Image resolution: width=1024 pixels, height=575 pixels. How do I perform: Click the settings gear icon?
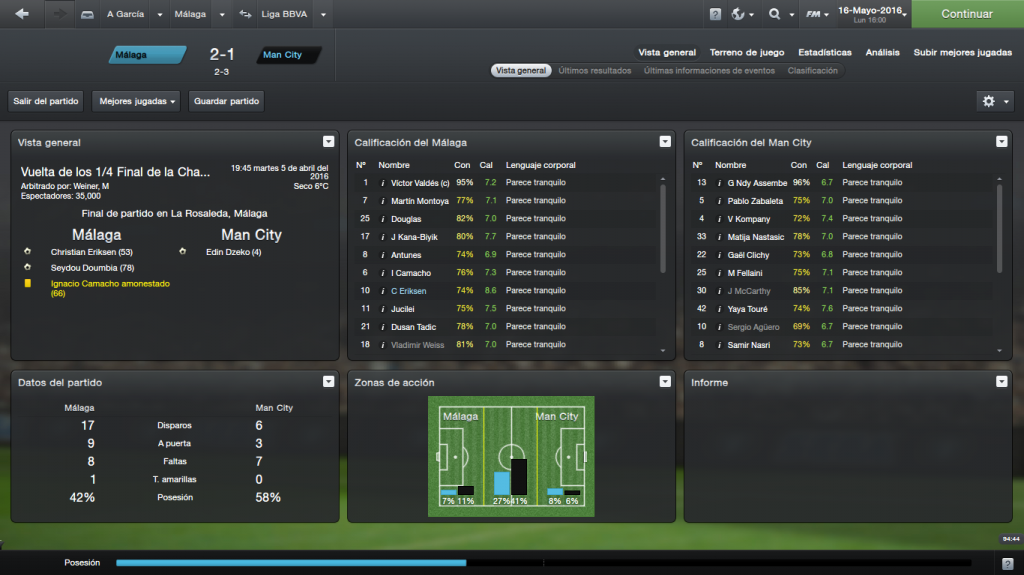click(989, 101)
